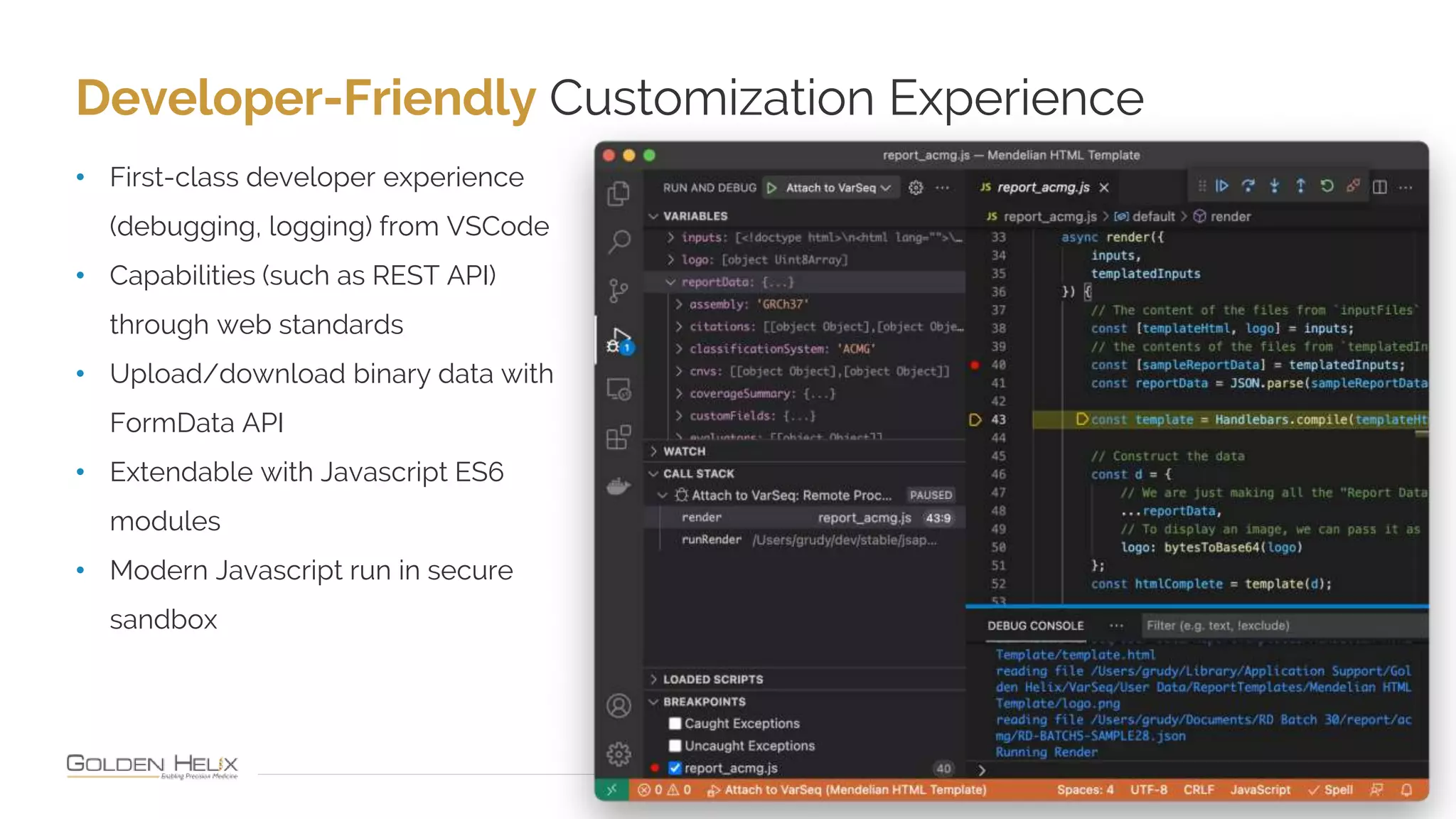Expand the LOADED SCRIPTS section
The image size is (1456, 819).
coord(653,680)
